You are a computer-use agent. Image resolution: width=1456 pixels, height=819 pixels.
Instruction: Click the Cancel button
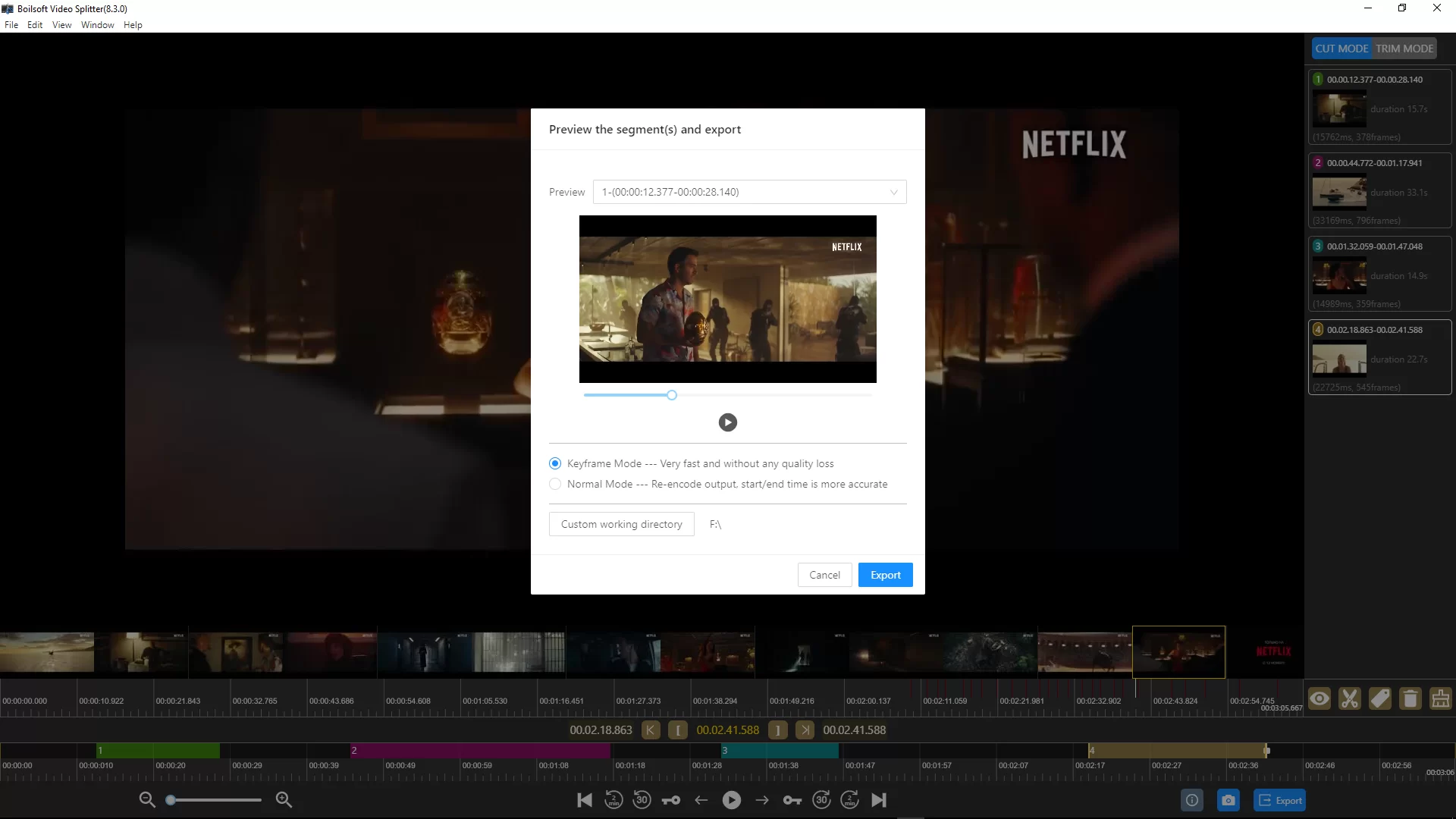point(825,574)
